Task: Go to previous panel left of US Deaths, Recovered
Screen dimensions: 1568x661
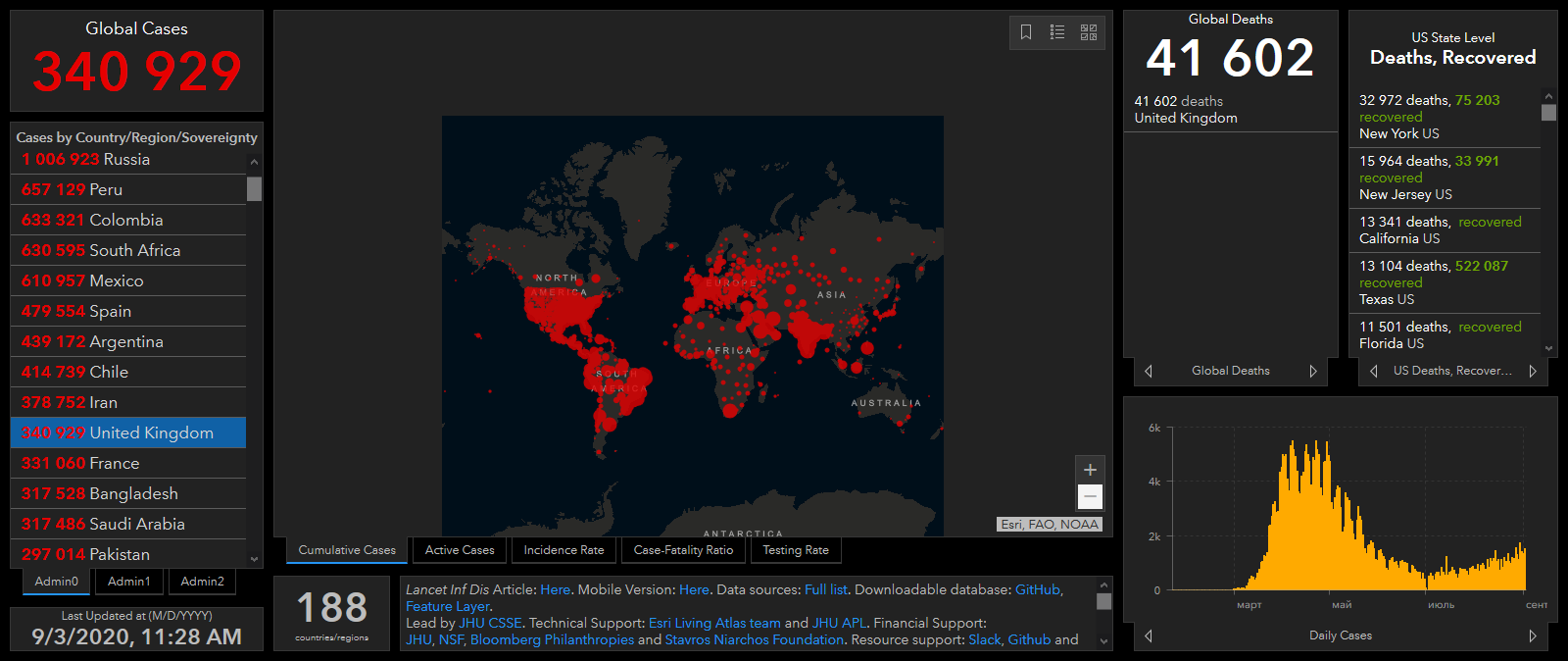Action: click(1373, 371)
